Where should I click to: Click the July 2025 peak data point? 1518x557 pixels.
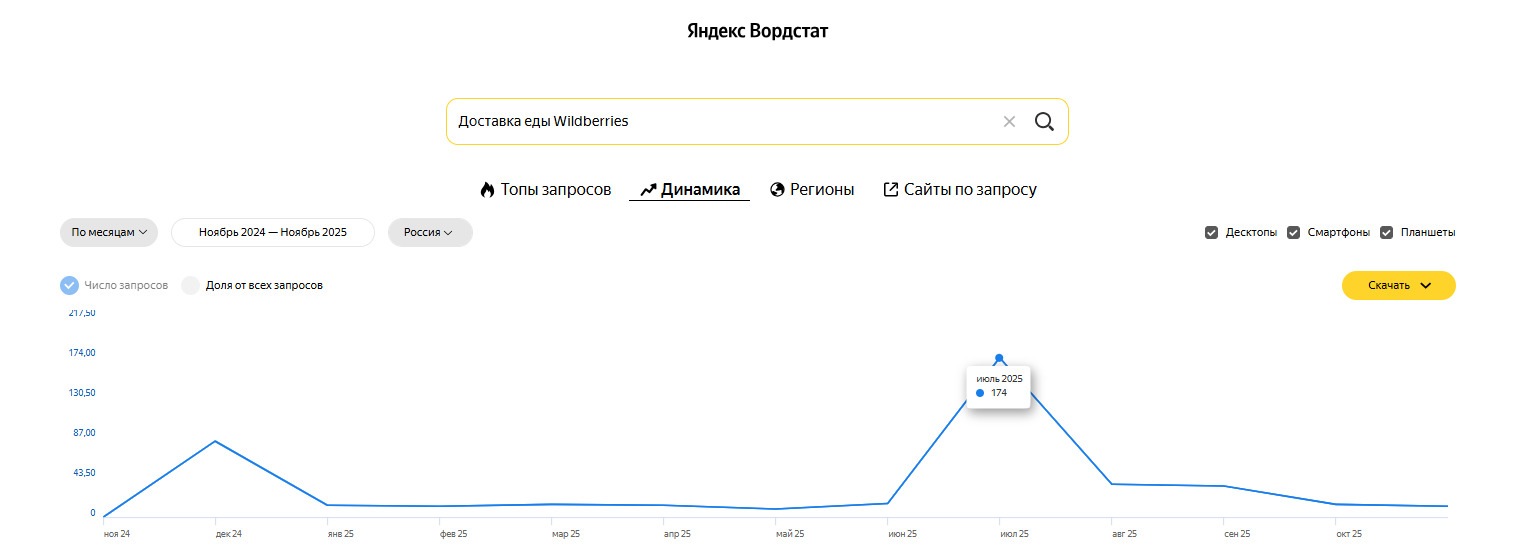tap(999, 358)
